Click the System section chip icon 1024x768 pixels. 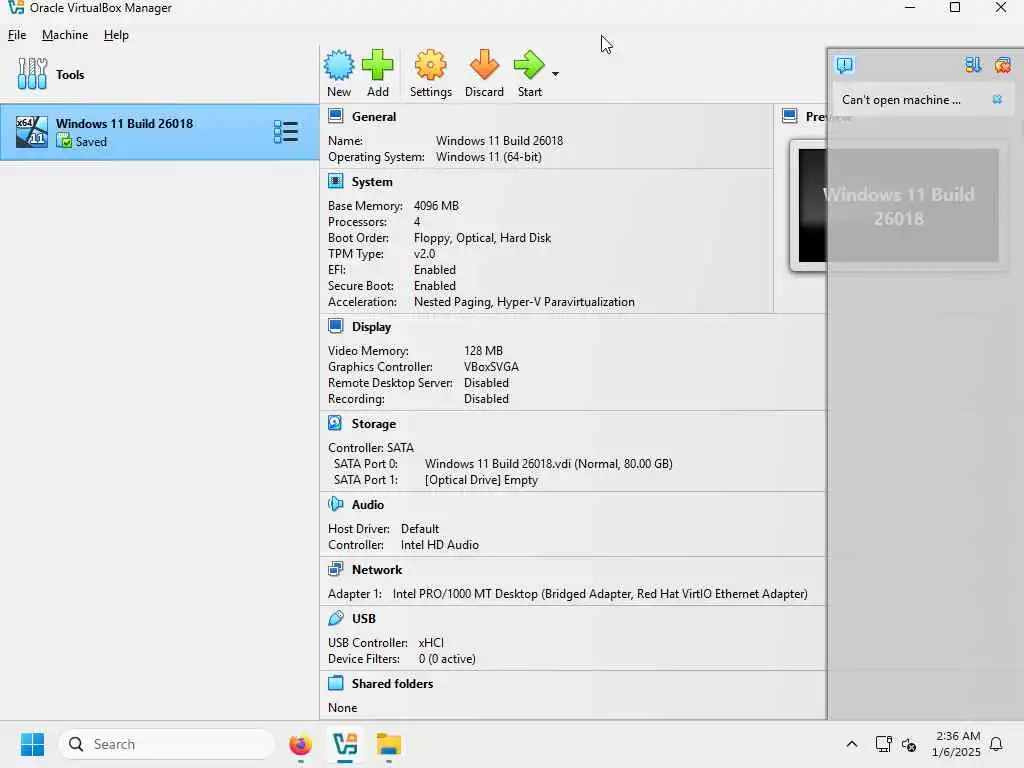point(336,181)
